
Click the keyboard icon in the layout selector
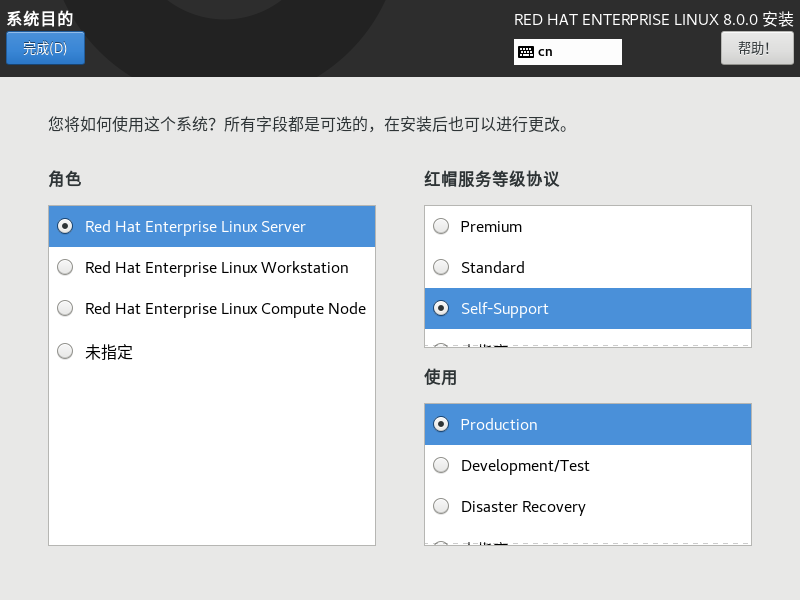coord(528,51)
